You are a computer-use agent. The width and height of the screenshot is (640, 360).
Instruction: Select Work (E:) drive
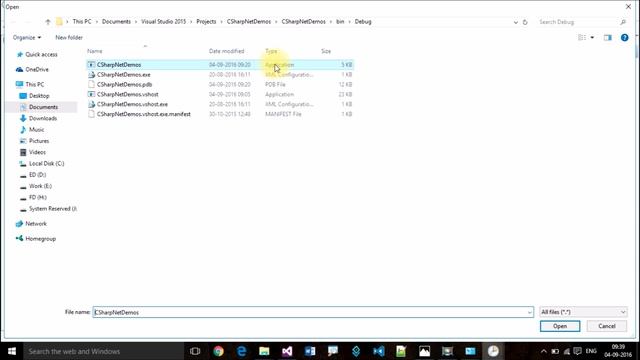(40, 186)
